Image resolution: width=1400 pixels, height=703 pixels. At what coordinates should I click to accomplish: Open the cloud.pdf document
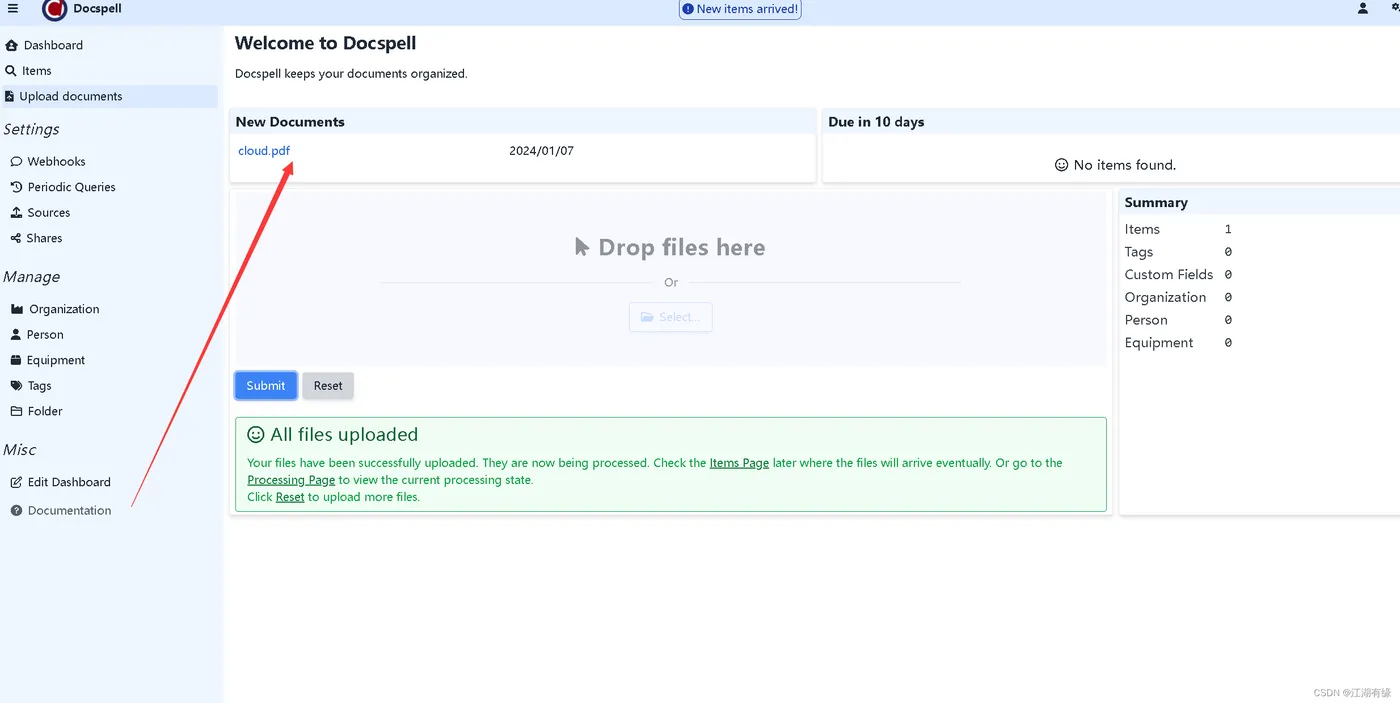[264, 151]
